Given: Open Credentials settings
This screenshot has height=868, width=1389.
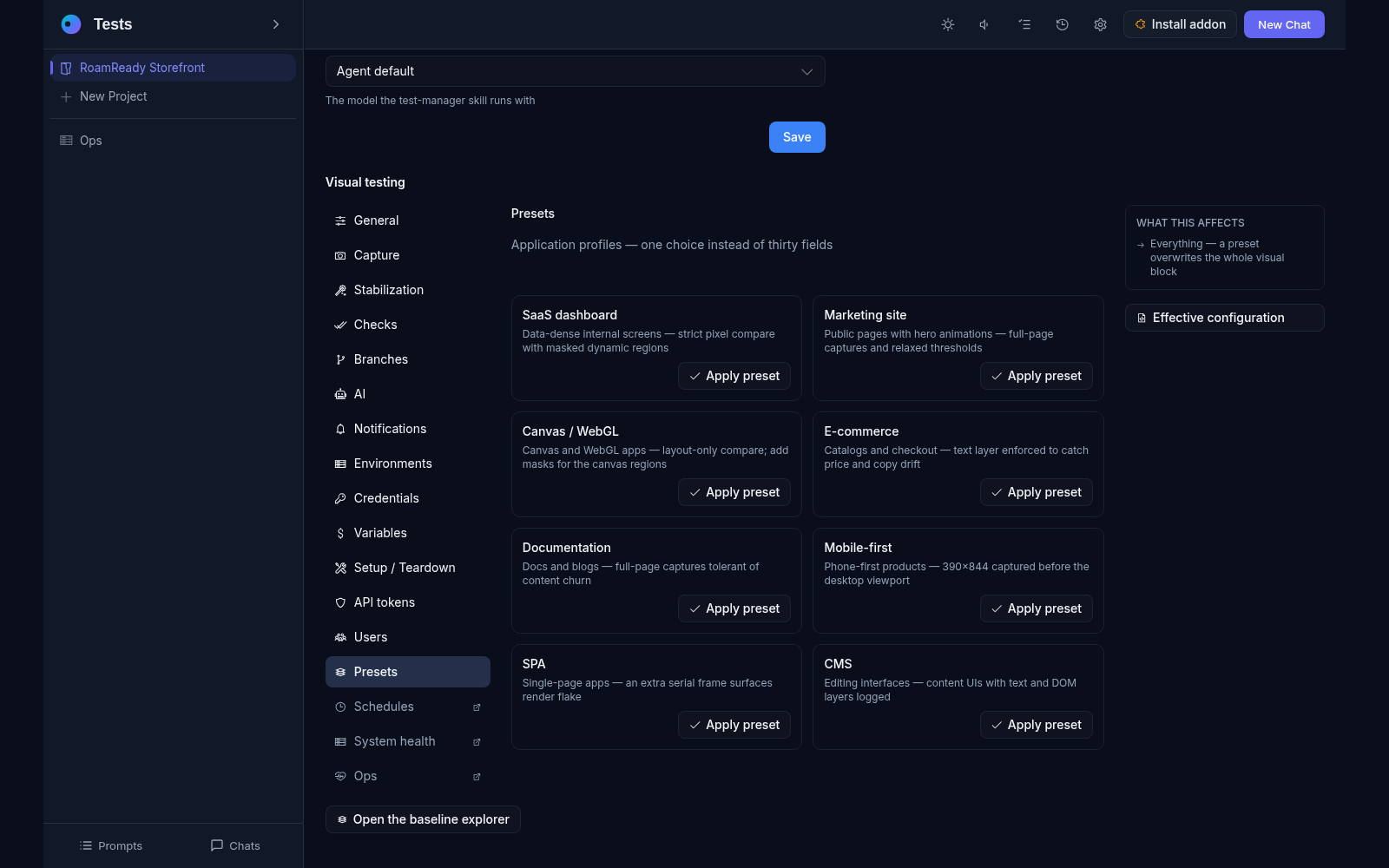Looking at the screenshot, I should click(x=408, y=498).
